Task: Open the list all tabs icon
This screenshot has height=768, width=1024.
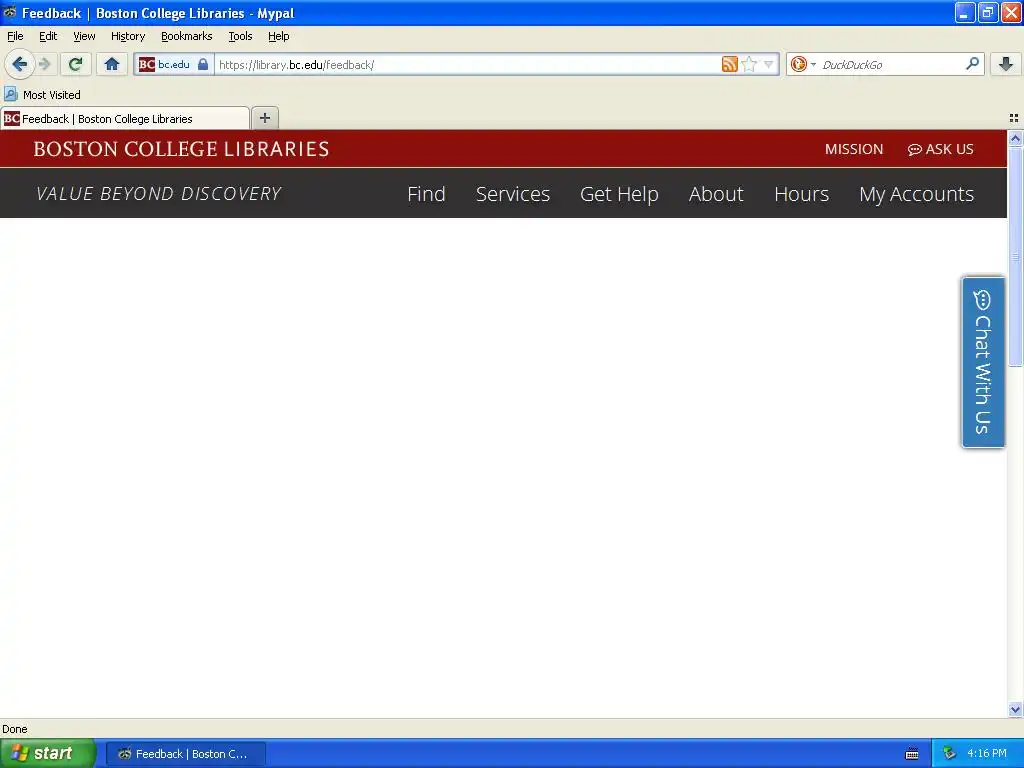Action: click(x=1014, y=118)
